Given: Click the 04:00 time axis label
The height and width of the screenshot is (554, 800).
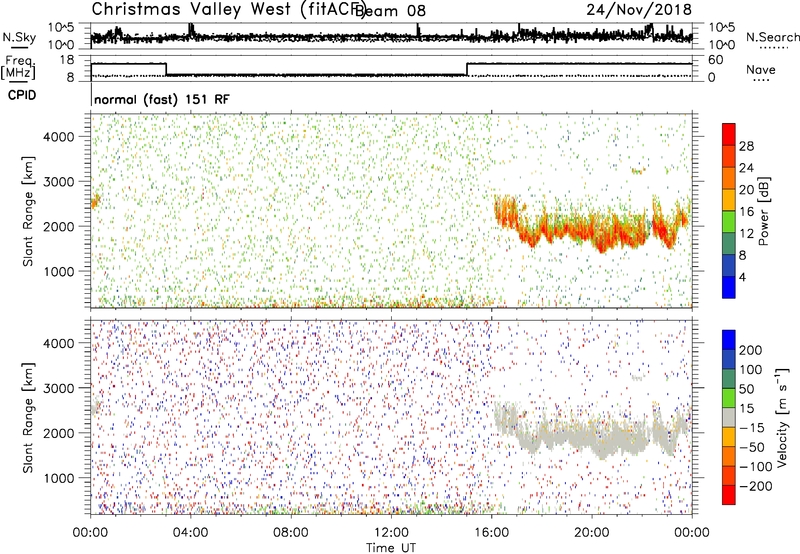Looking at the screenshot, I should pos(190,533).
